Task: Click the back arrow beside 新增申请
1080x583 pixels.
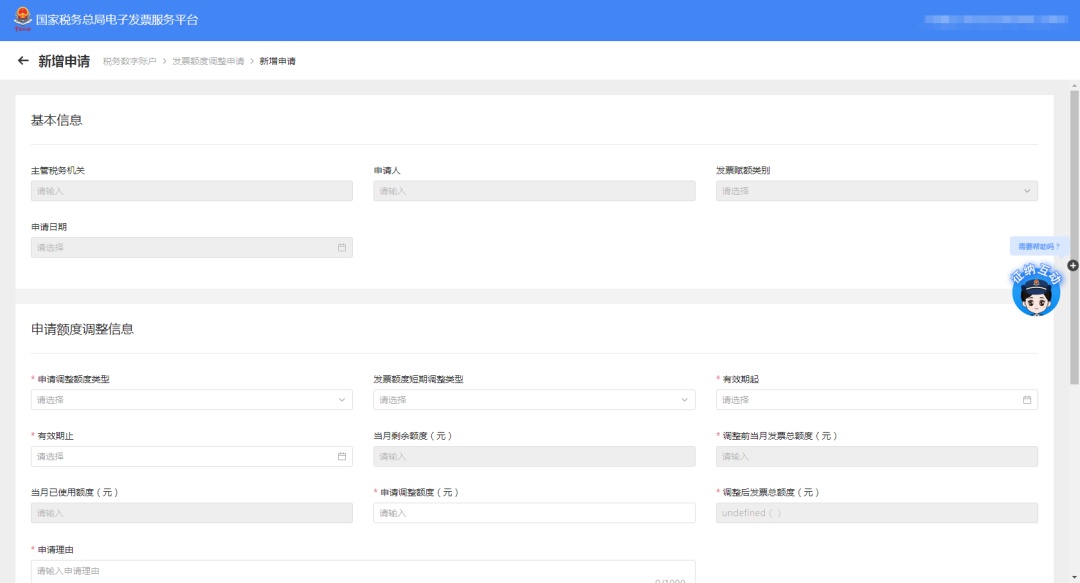Action: pos(23,61)
